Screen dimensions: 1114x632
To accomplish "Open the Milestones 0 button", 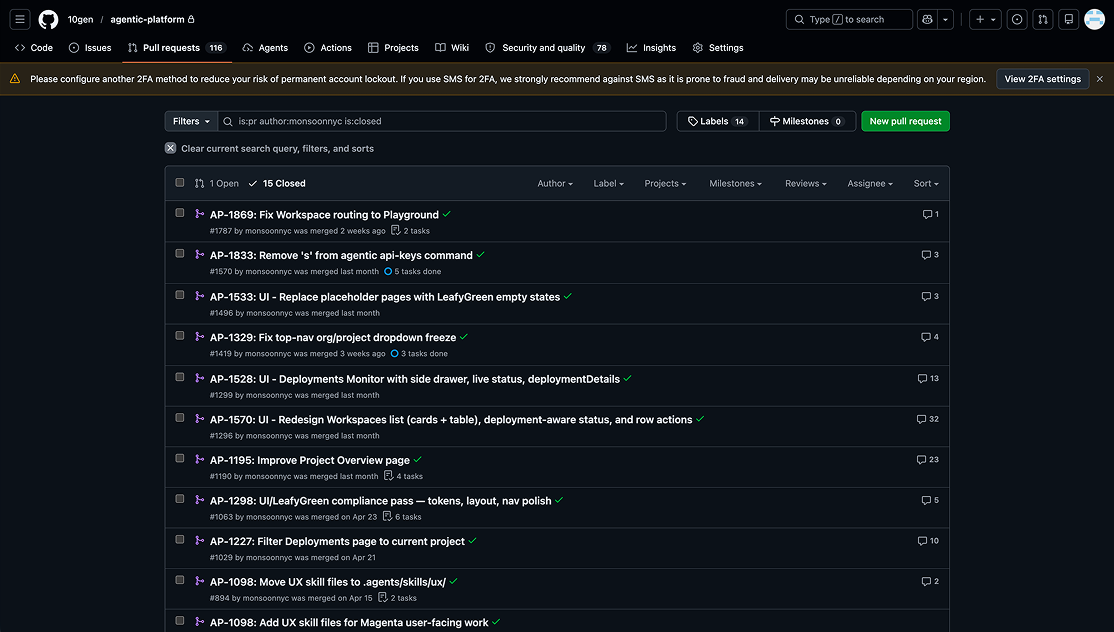I will tap(807, 121).
